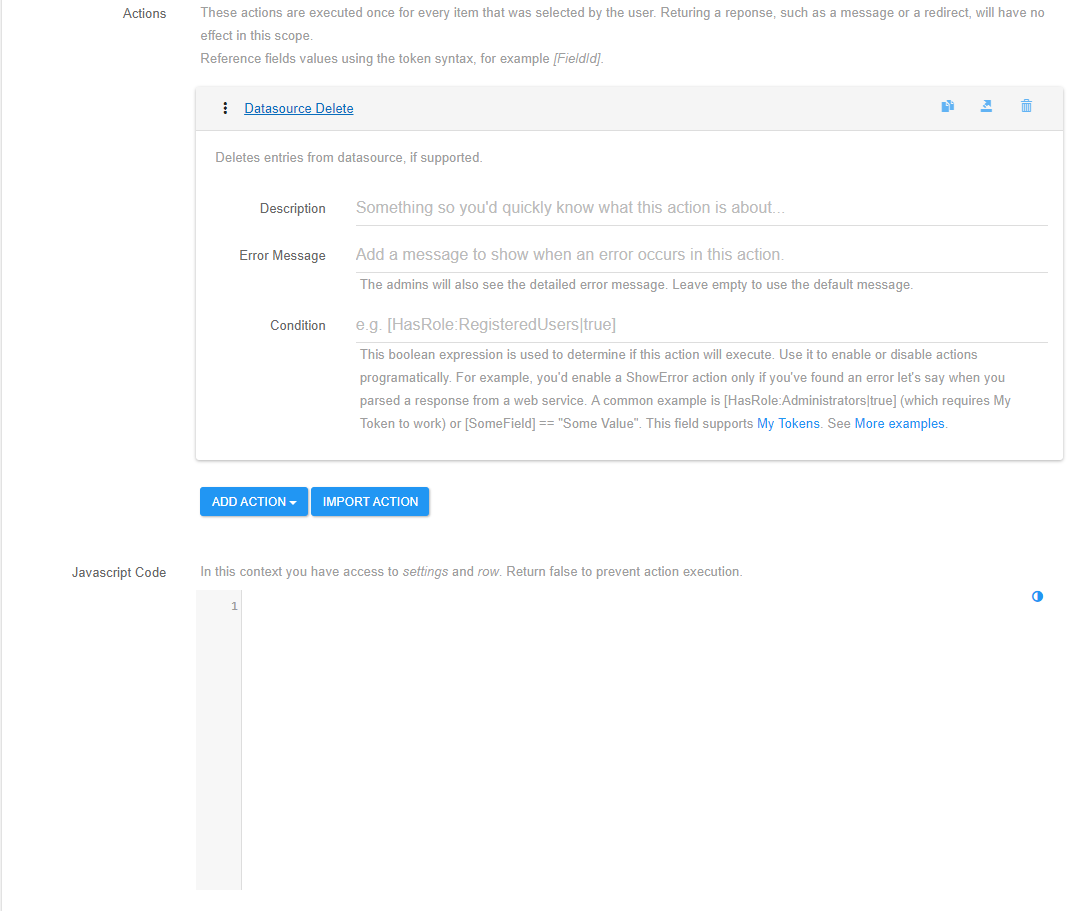1074x911 pixels.
Task: Delete the Datasource Delete action via trash icon
Action: point(1026,106)
